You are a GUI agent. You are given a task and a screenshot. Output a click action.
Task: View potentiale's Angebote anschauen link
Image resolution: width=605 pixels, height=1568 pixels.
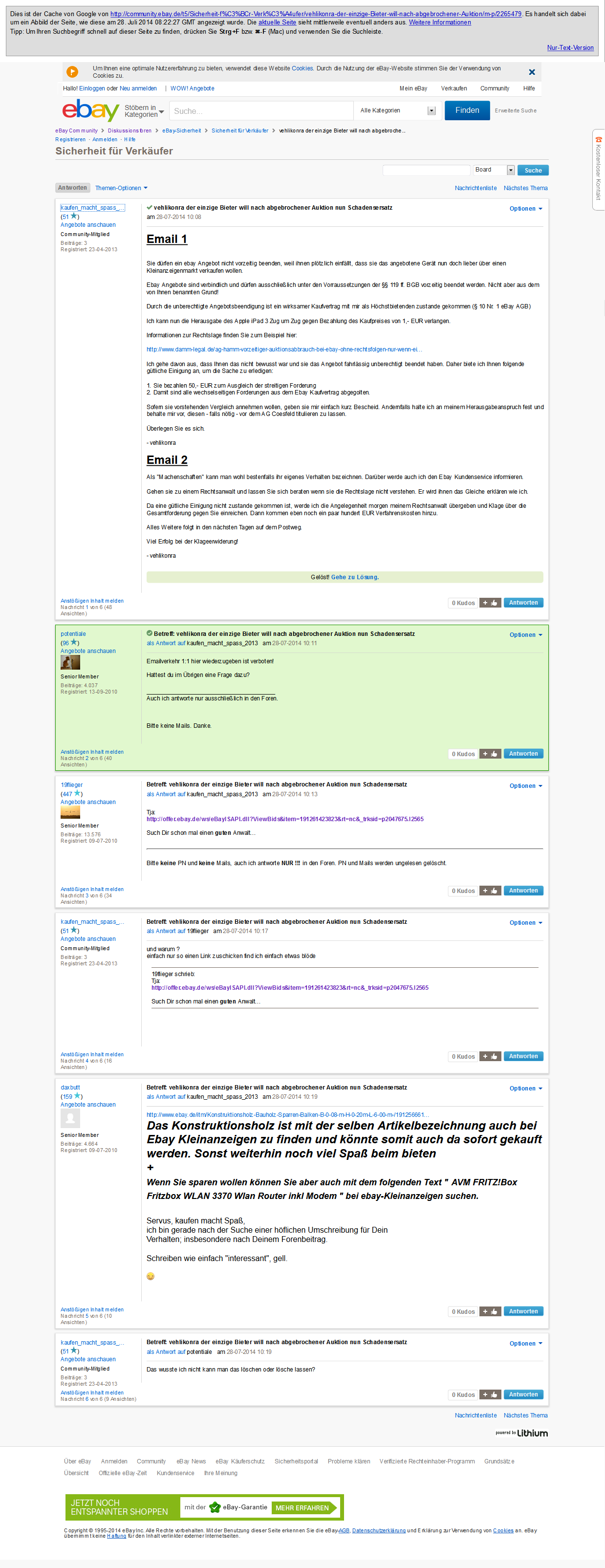point(88,651)
